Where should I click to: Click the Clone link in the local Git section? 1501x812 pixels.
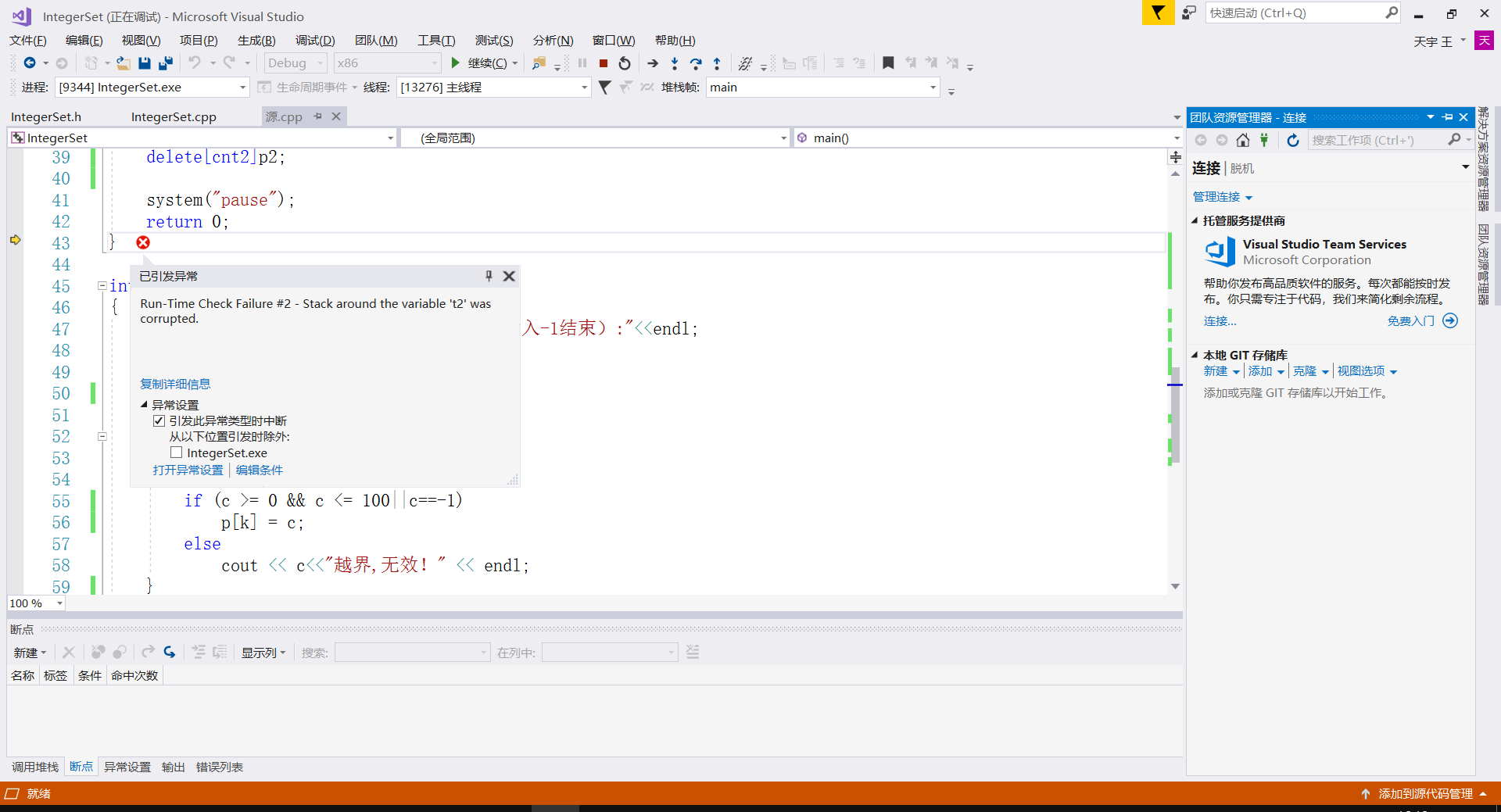click(x=1305, y=371)
